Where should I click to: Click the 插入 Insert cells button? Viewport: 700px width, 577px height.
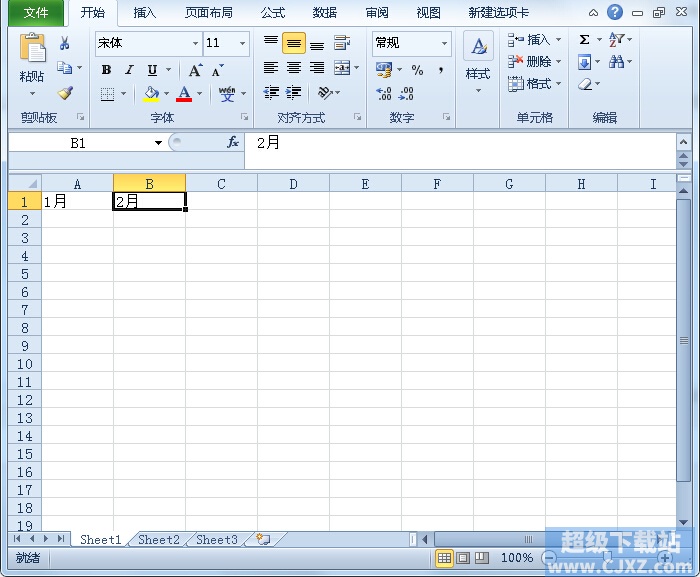pos(534,40)
